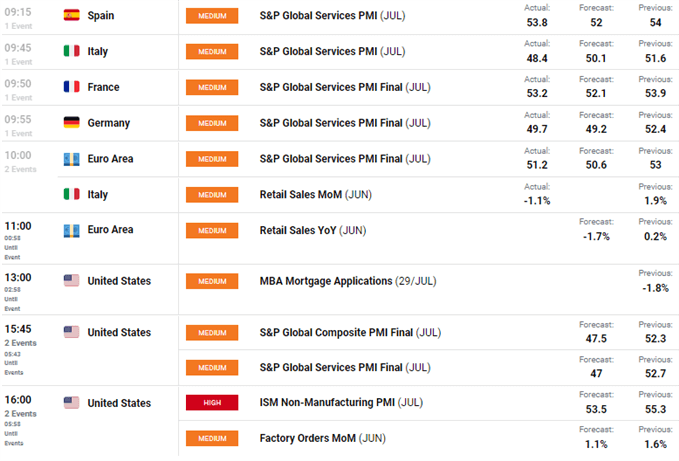Screen dimensions: 679x461
Task: Open United States S&P Global Services PMI Final
Action: (x=345, y=368)
